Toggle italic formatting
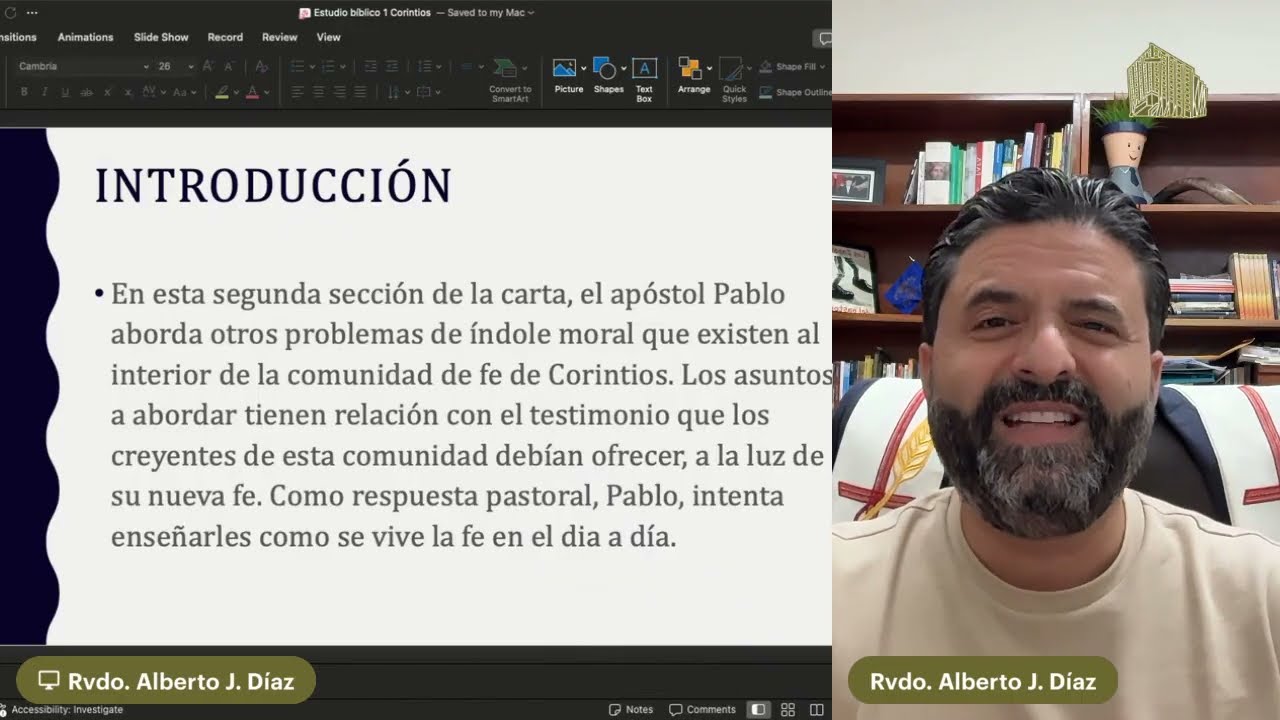 (45, 92)
